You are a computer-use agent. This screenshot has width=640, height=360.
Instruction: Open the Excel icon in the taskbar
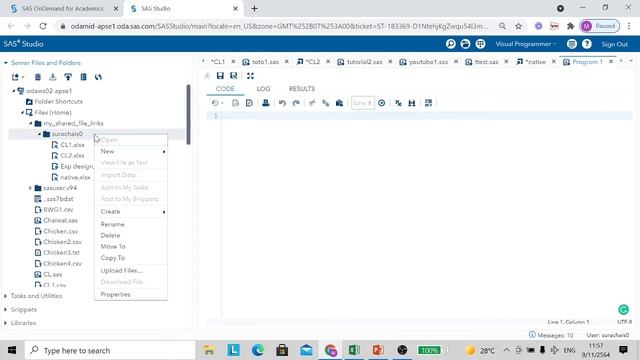pos(354,350)
